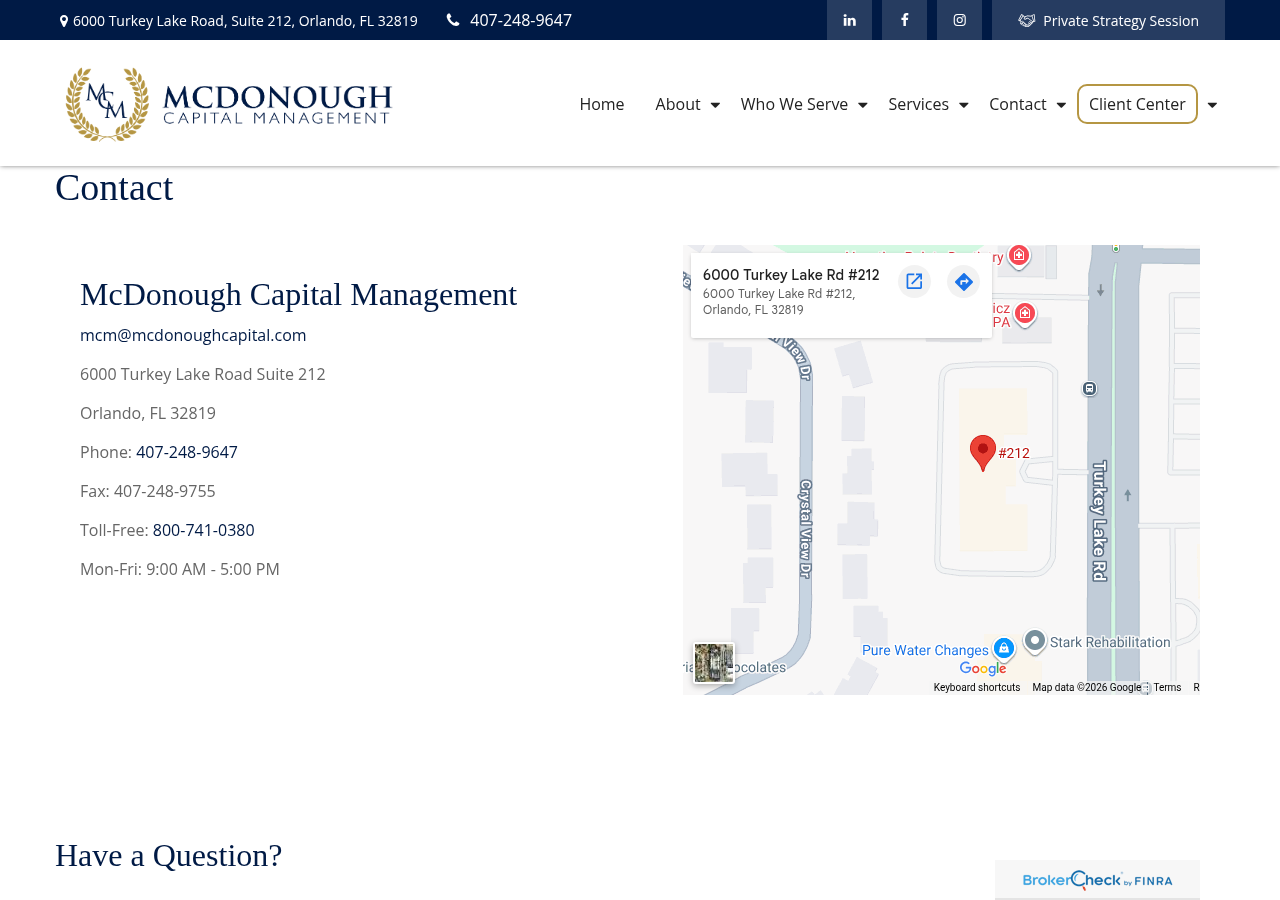
Task: Open the Contact menu item
Action: (x=1018, y=104)
